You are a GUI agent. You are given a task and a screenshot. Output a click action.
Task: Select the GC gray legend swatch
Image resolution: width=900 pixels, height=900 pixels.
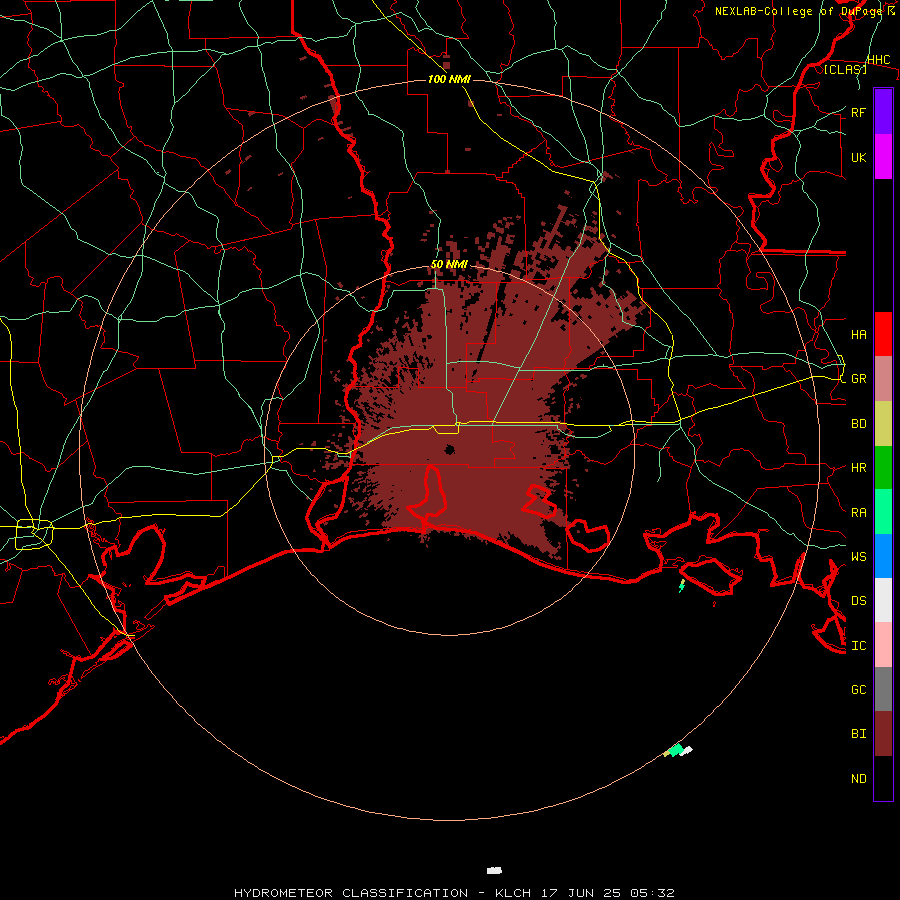(883, 689)
